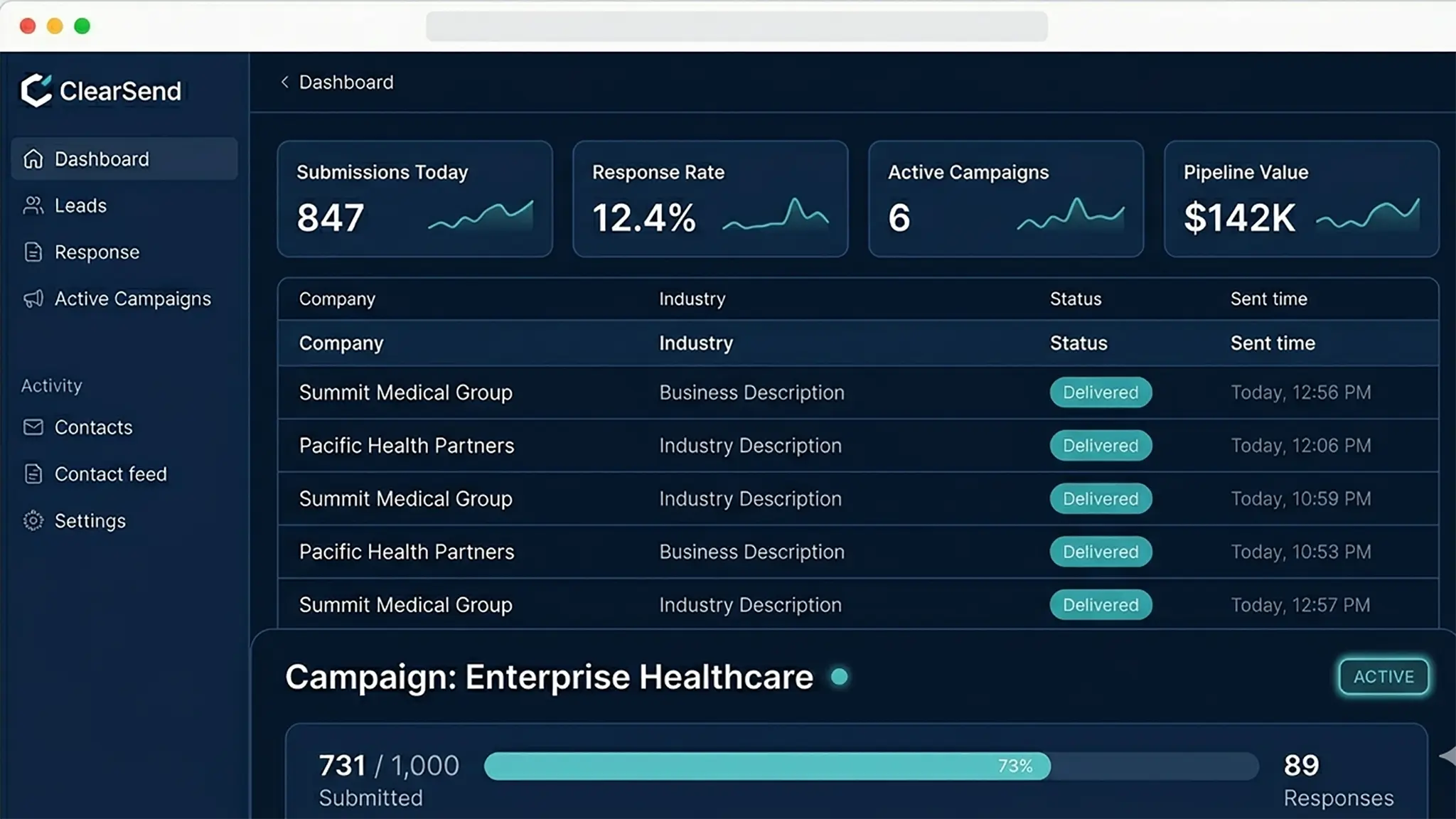Click Delivered badge for 10:53 PM row
The width and height of the screenshot is (1456, 819).
tap(1101, 551)
